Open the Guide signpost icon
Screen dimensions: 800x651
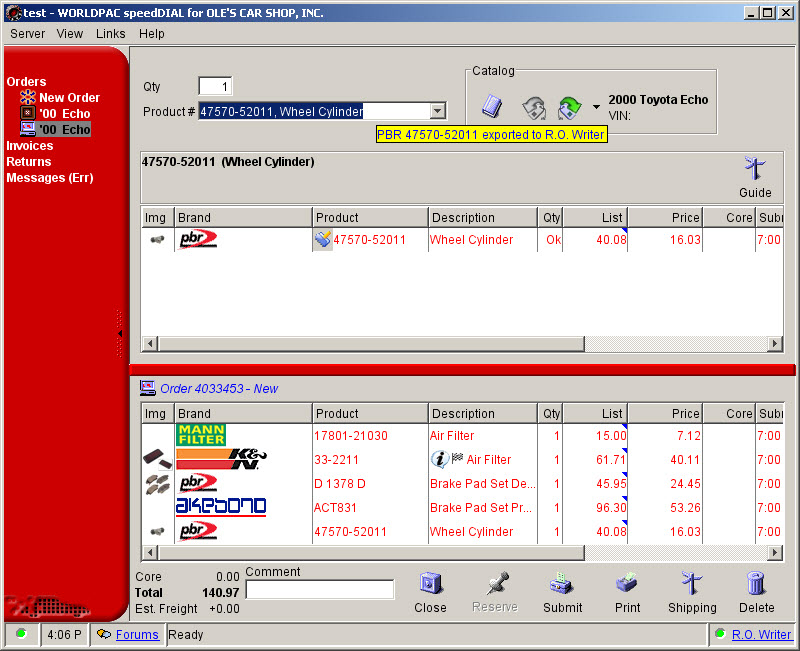click(x=755, y=168)
